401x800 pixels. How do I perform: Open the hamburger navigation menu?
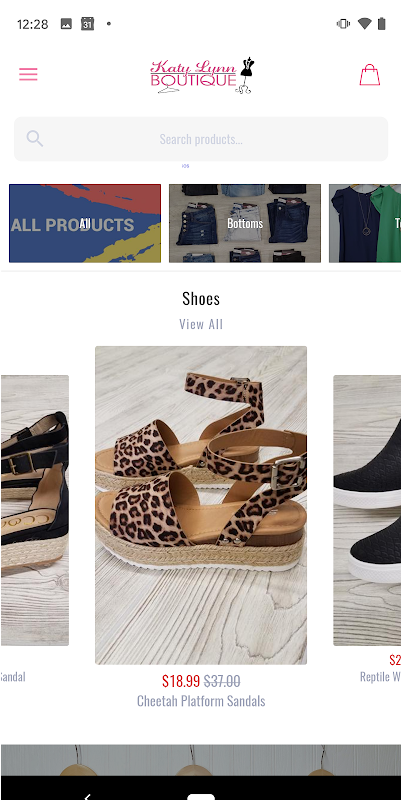coord(29,74)
